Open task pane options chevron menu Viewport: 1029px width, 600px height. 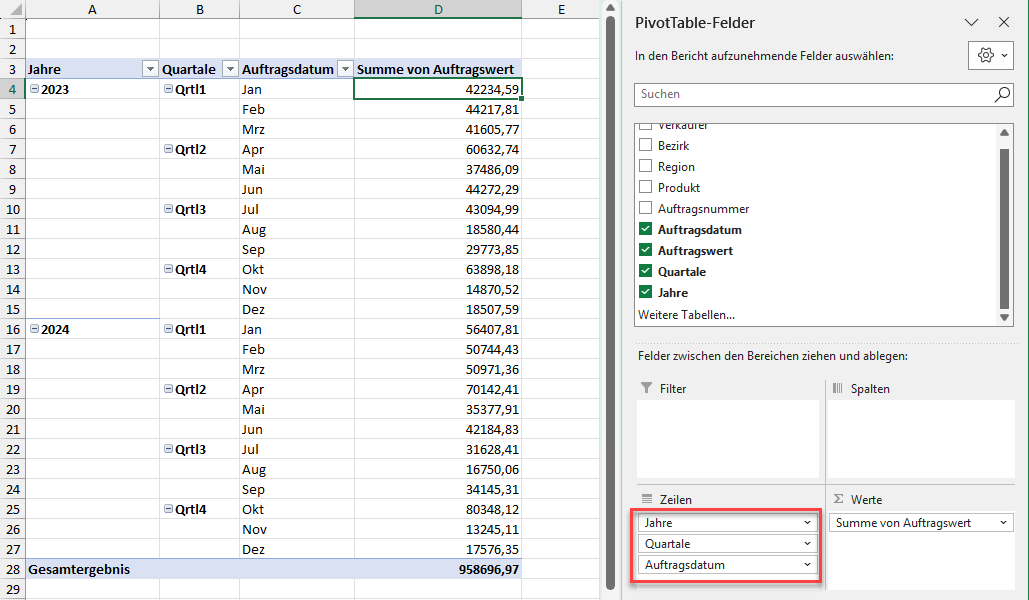pyautogui.click(x=970, y=22)
